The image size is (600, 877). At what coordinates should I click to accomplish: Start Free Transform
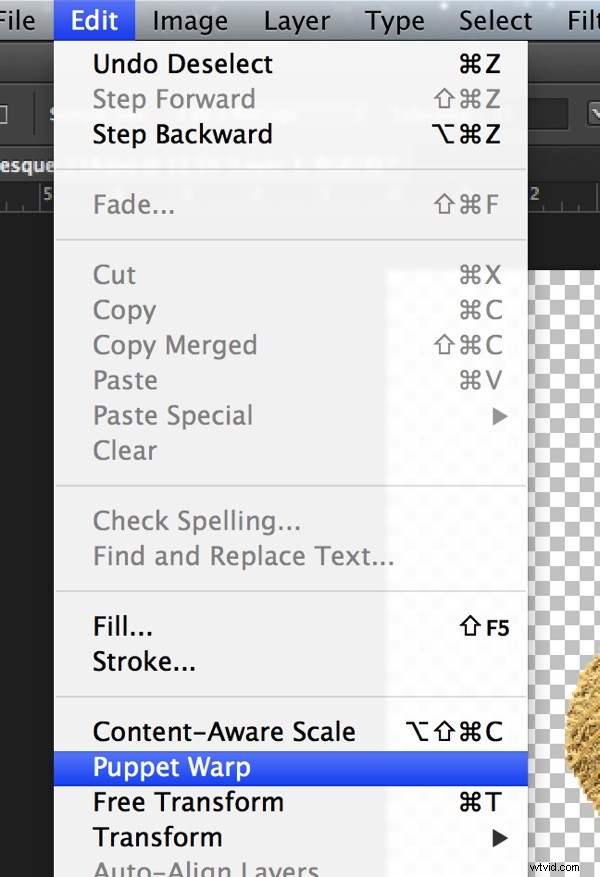(x=188, y=802)
